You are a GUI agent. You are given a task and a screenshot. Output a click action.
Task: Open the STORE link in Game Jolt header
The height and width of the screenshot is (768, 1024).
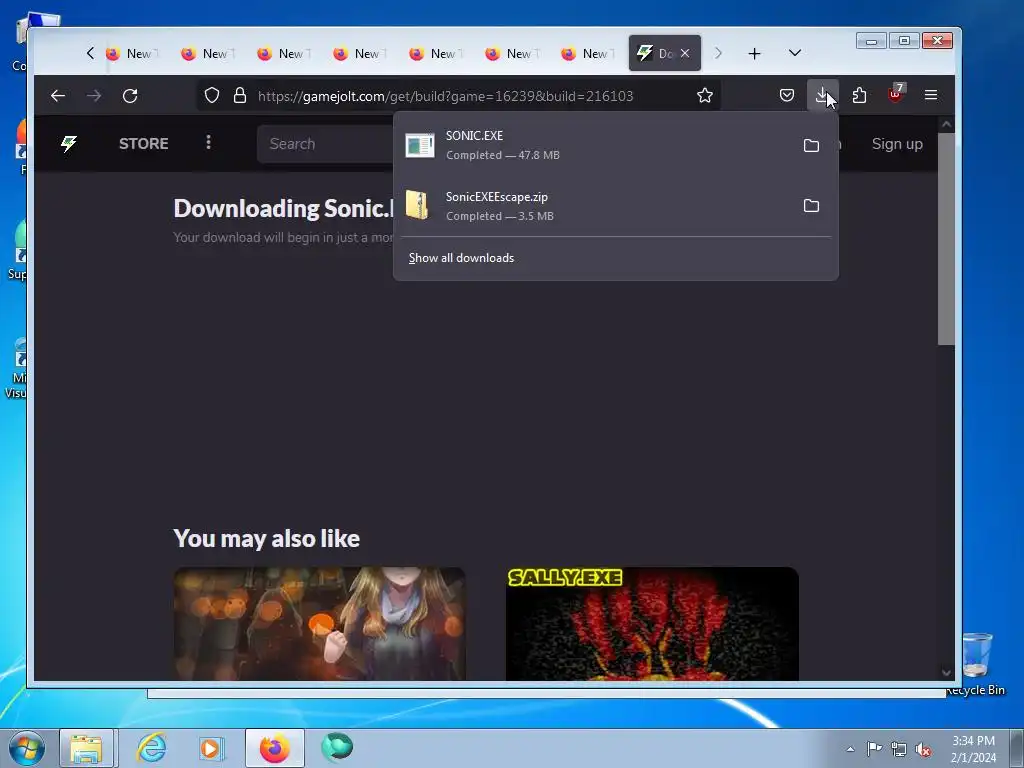144,144
